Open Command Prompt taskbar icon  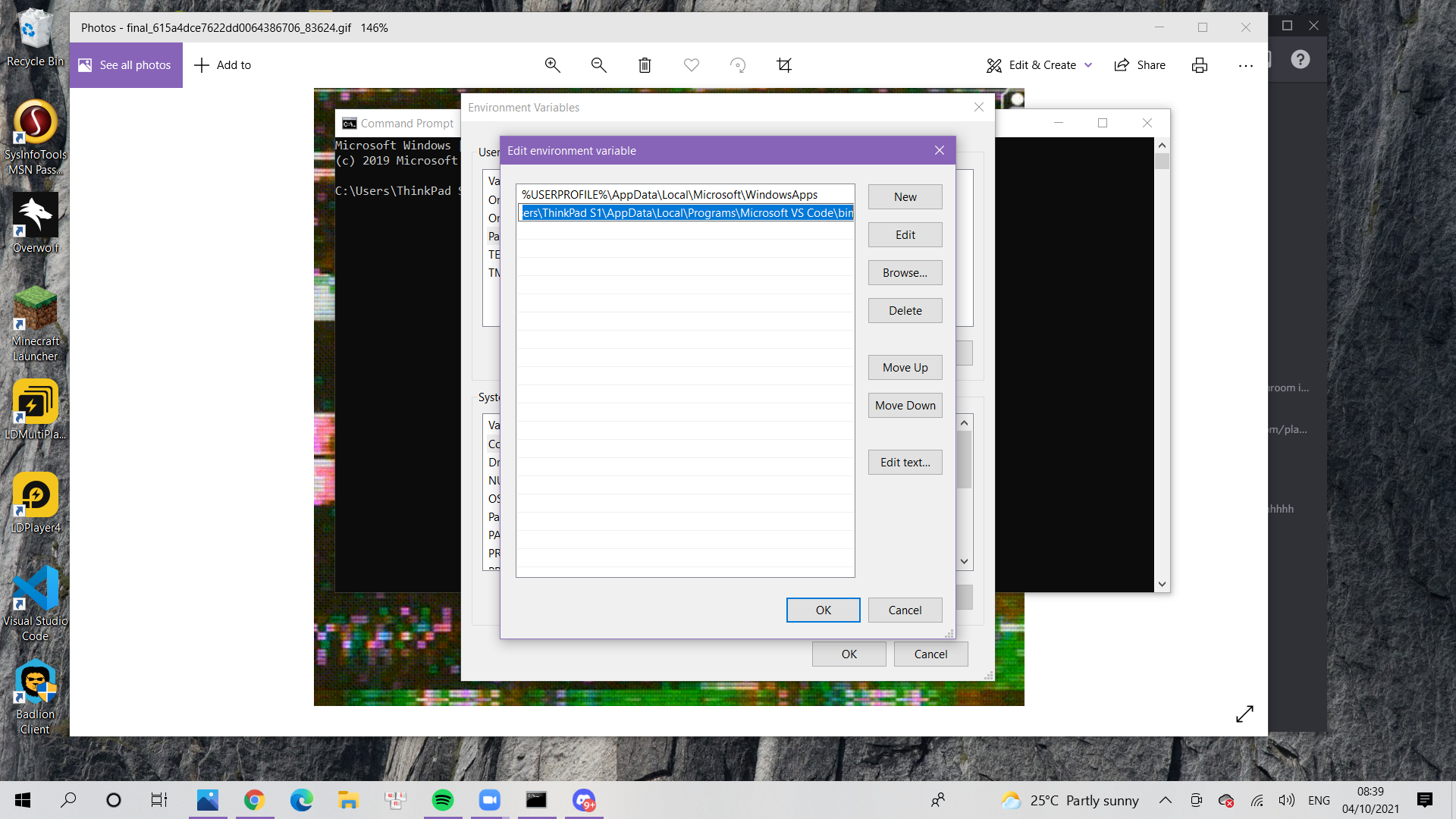click(x=536, y=800)
